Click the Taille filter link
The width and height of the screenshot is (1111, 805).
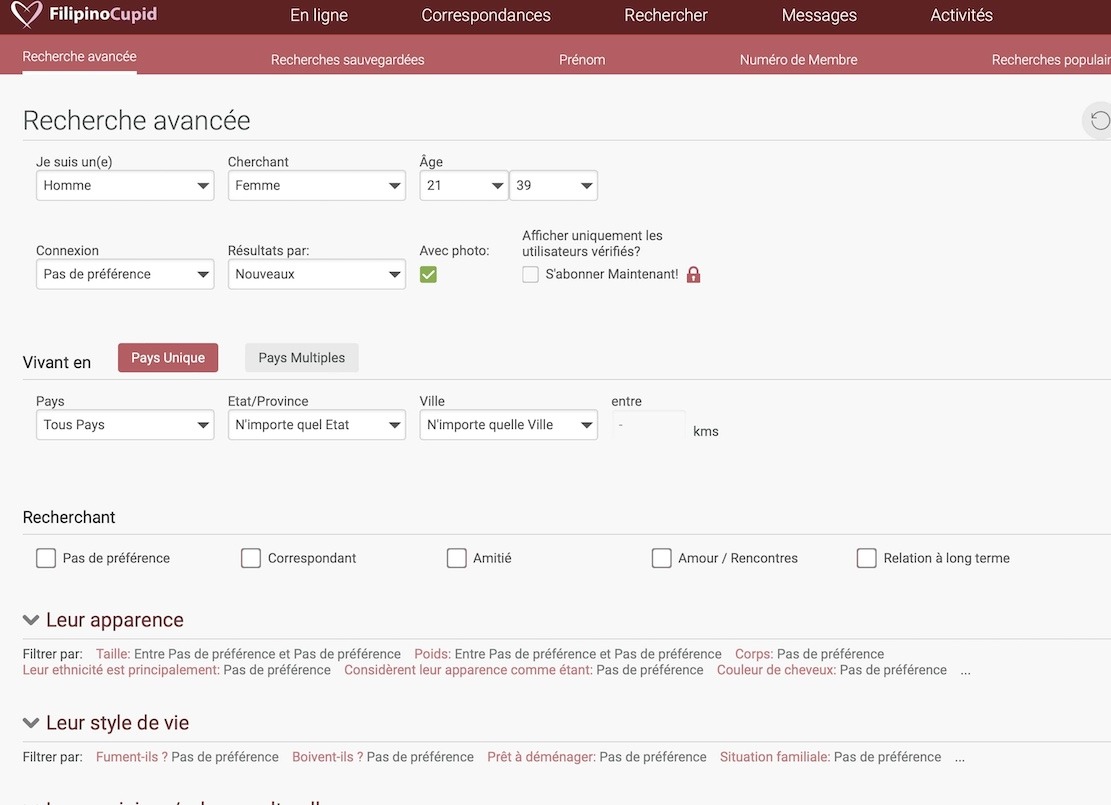[112, 654]
